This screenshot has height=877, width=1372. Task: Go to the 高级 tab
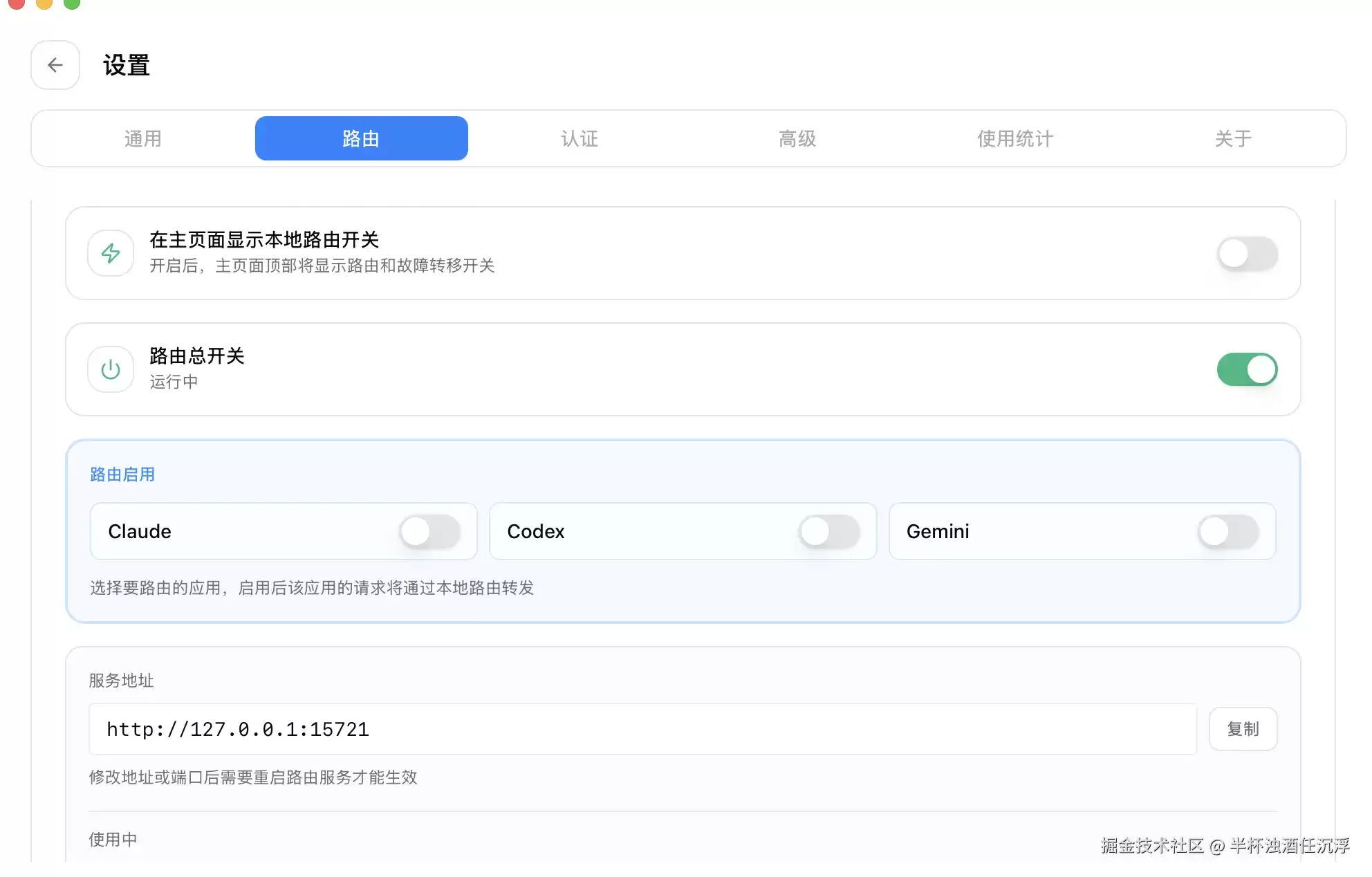(x=797, y=138)
